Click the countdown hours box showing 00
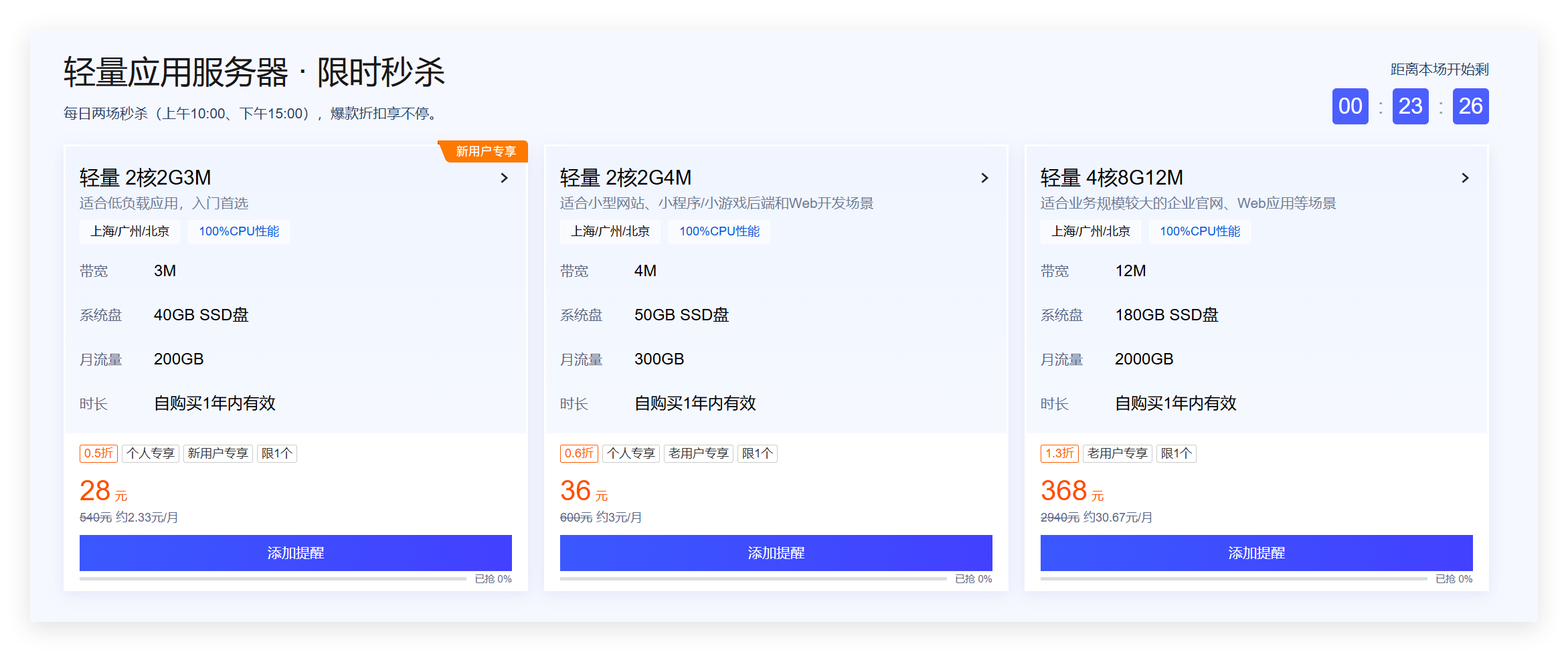The image size is (1568, 652). 1351,106
